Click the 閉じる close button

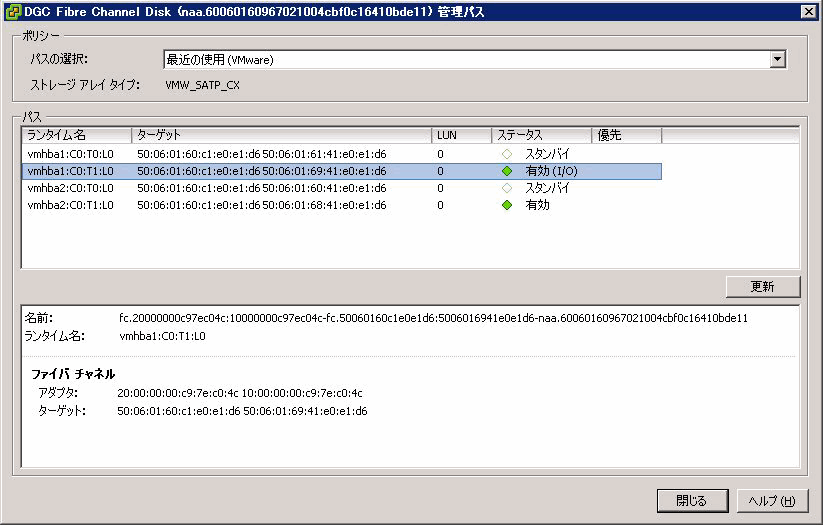(x=692, y=501)
